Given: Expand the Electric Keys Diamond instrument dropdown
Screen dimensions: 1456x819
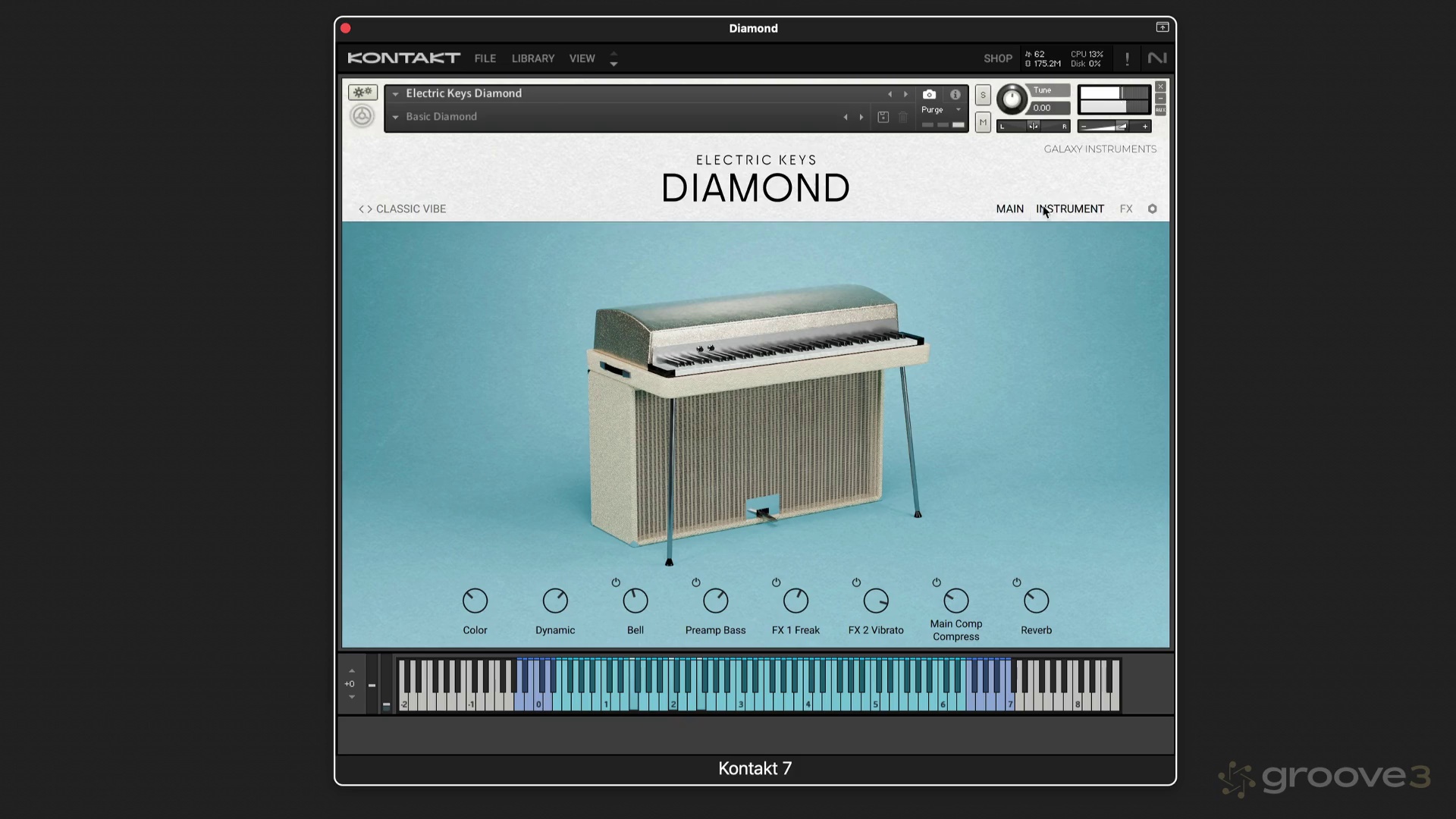Looking at the screenshot, I should click(395, 94).
